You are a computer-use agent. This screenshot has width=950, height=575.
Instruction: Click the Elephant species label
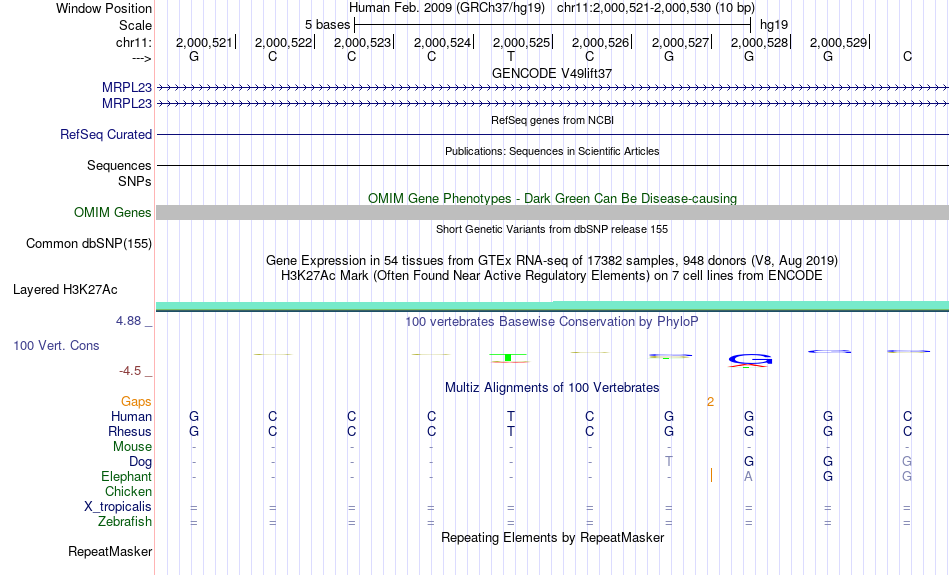pos(126,476)
